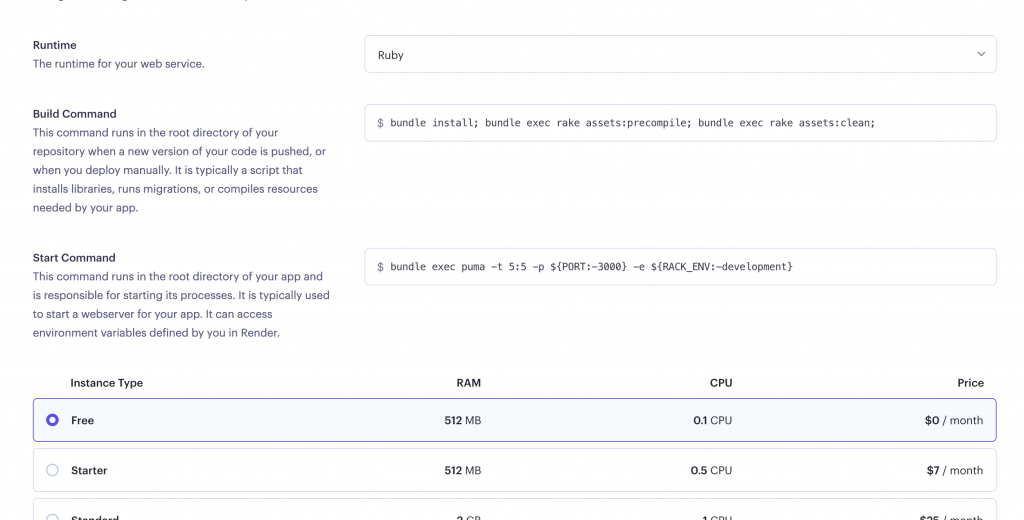Choose the Standard instance radio button
This screenshot has width=1024, height=520.
[x=53, y=516]
